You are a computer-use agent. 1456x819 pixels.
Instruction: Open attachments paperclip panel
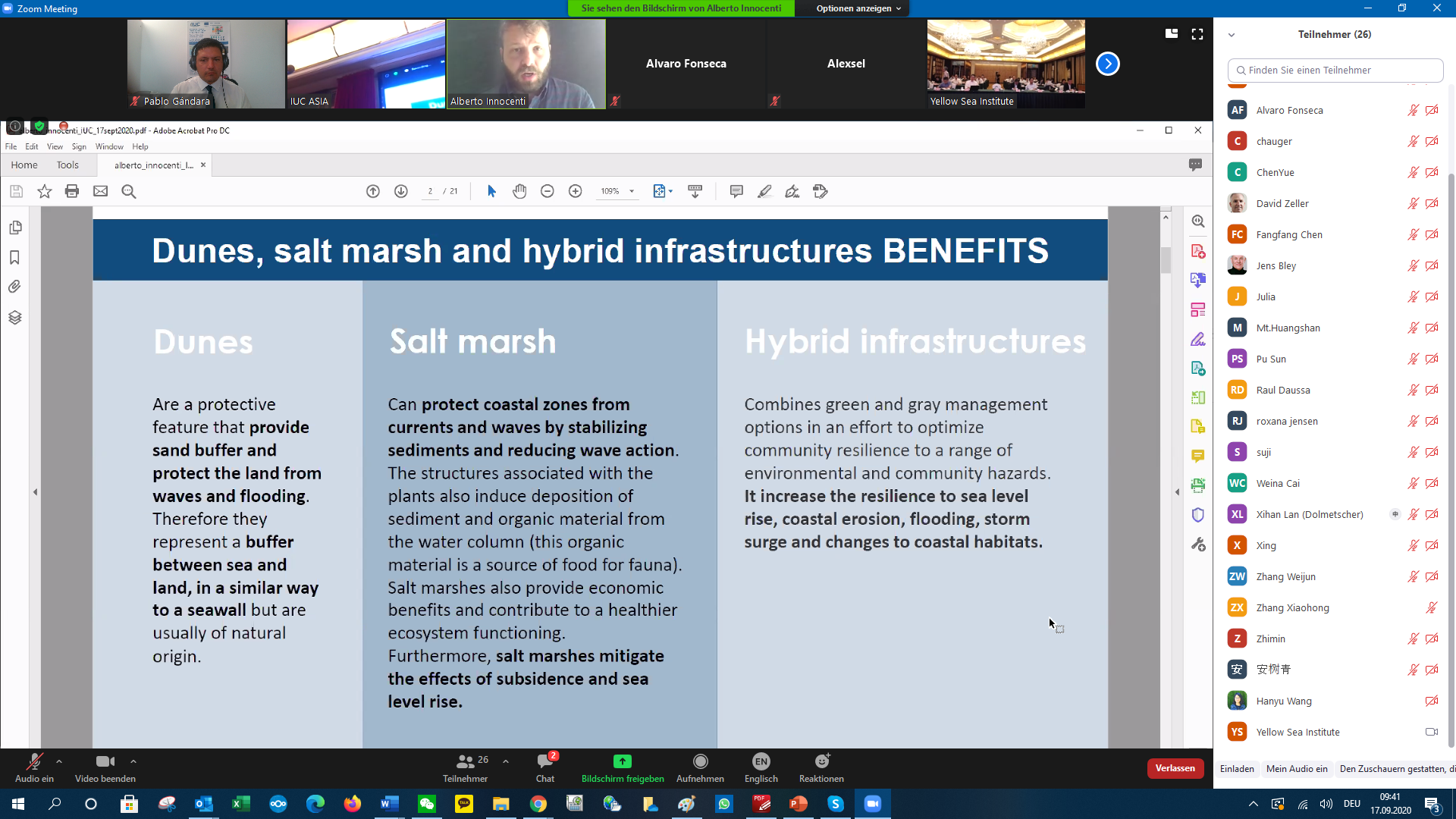14,287
